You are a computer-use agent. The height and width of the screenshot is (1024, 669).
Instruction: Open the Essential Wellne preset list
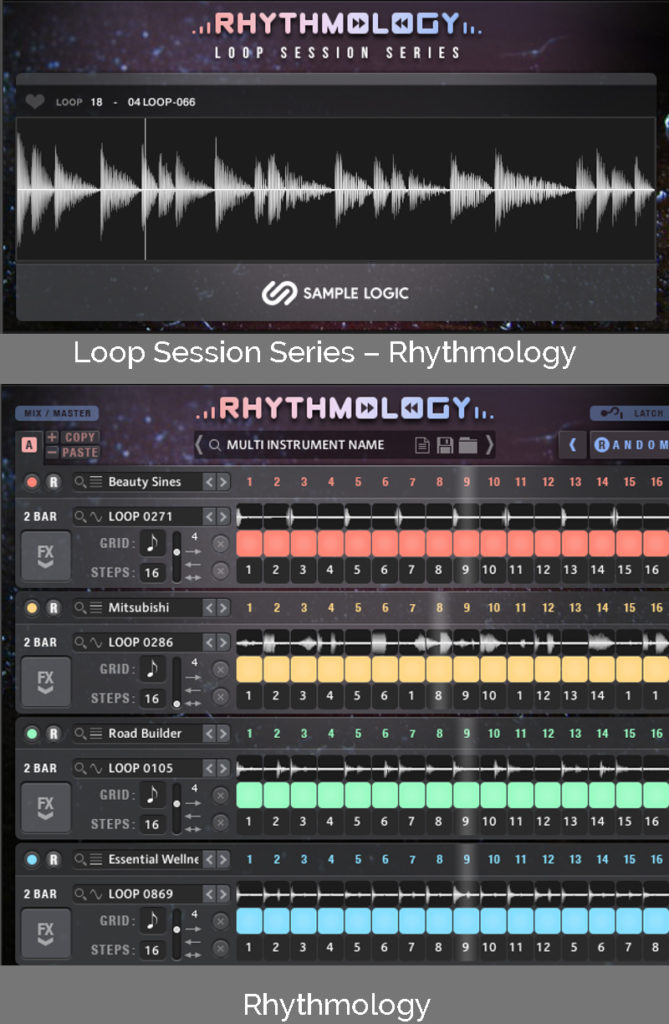click(96, 859)
